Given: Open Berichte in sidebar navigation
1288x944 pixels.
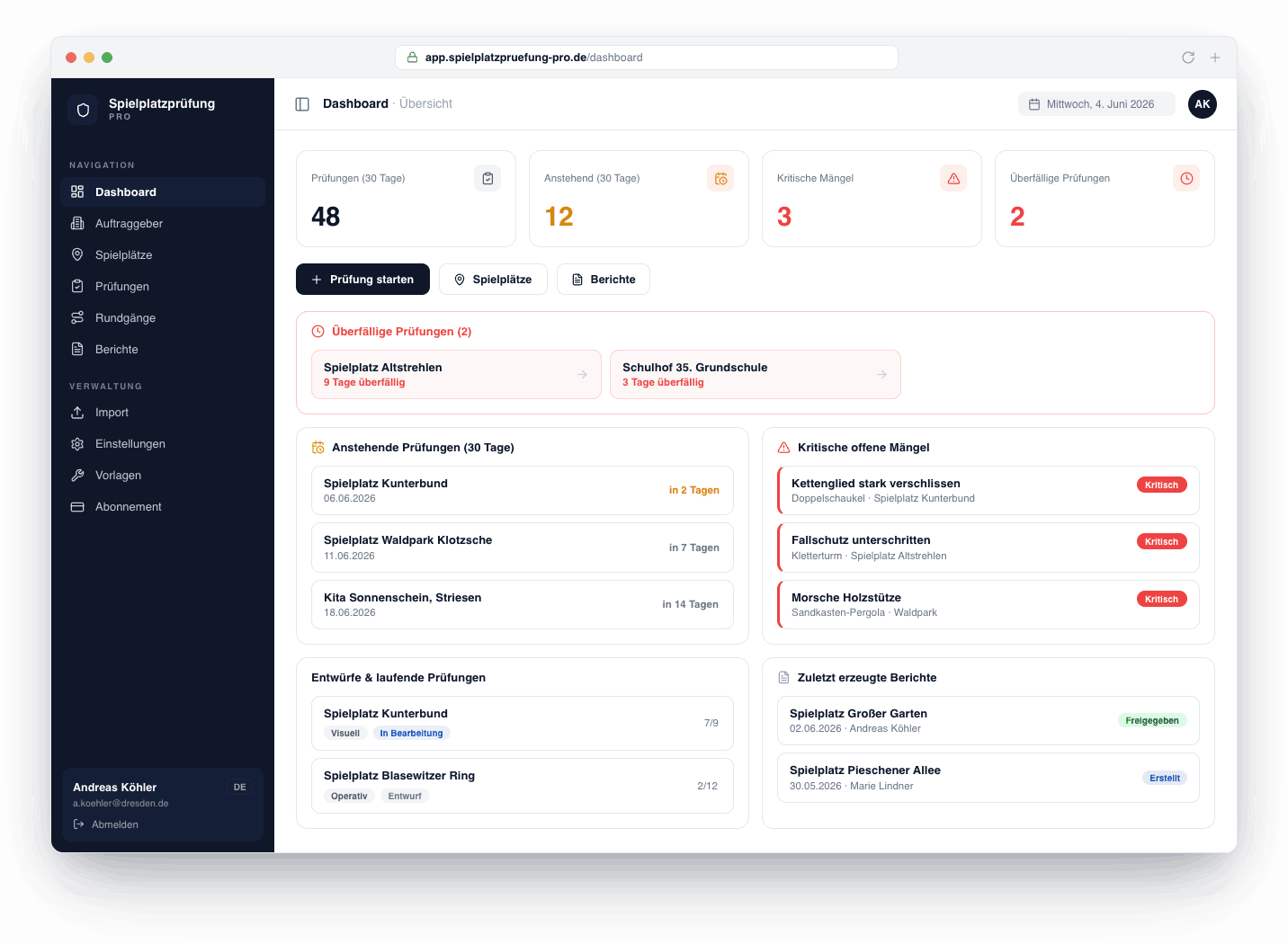Looking at the screenshot, I should [163, 350].
